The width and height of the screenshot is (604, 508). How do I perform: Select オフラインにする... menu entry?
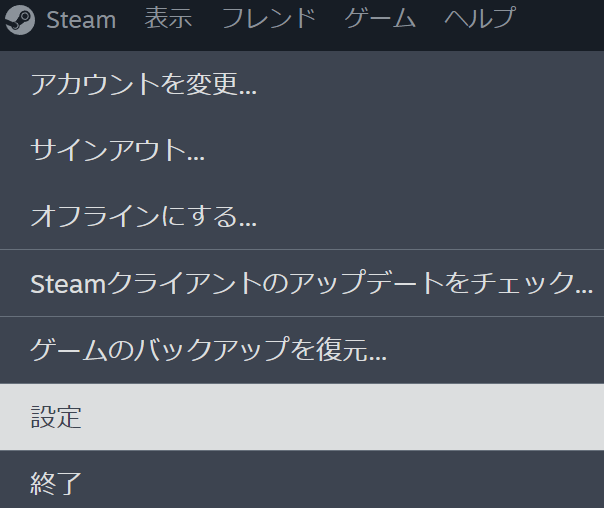[144, 216]
